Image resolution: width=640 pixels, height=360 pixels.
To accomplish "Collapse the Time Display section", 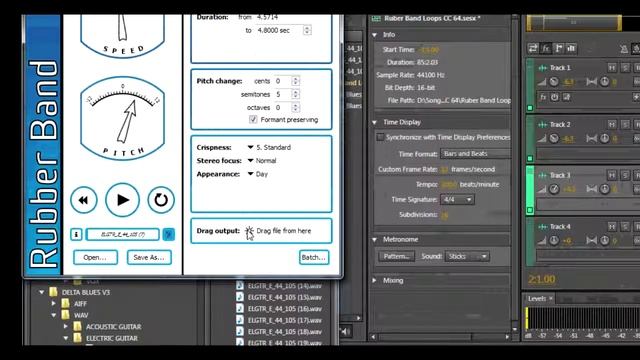I will (374, 122).
